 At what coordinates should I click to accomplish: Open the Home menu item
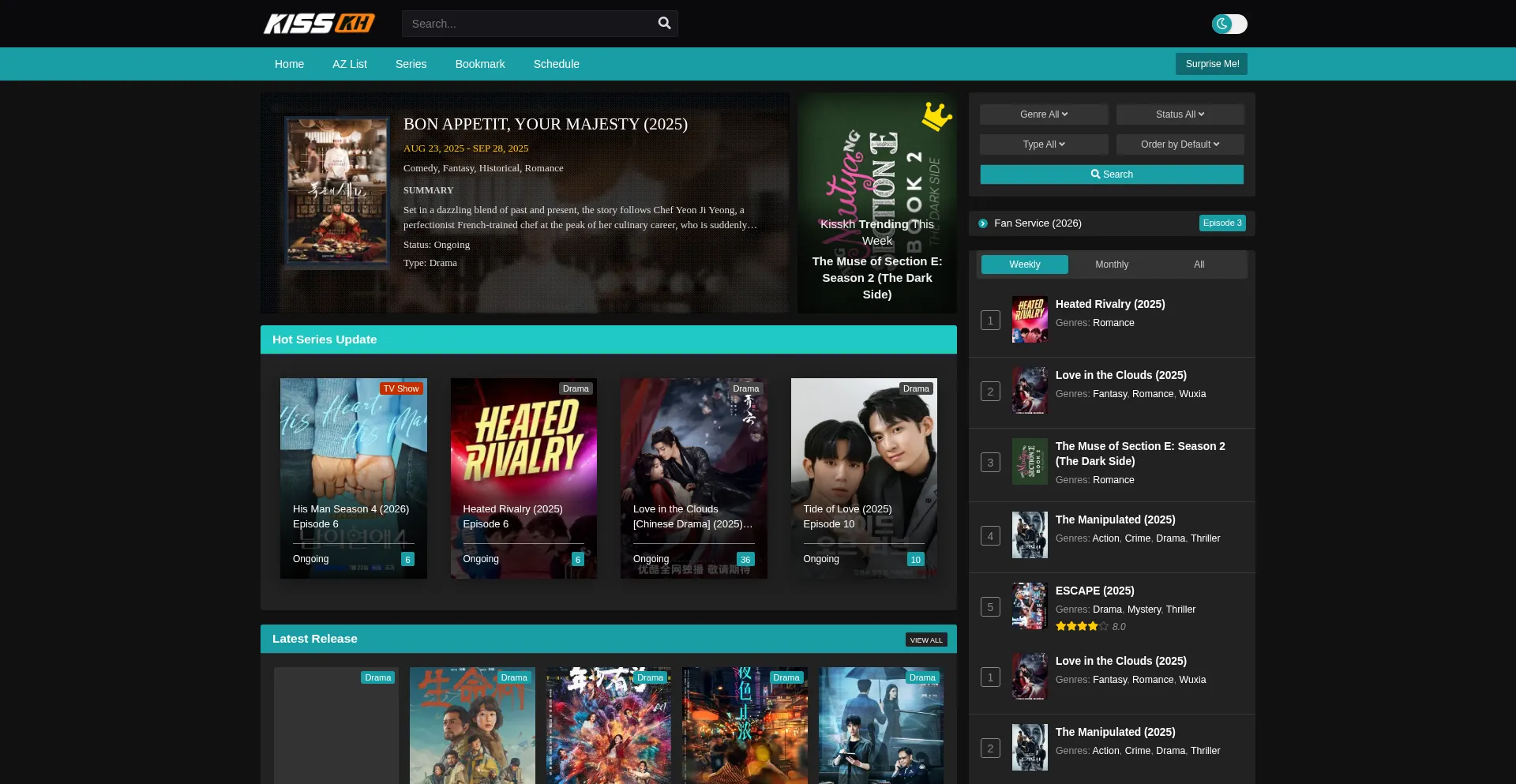coord(289,64)
